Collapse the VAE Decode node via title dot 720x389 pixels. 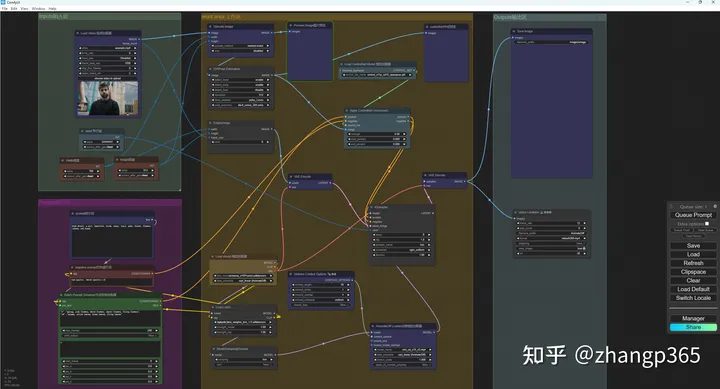pos(425,175)
